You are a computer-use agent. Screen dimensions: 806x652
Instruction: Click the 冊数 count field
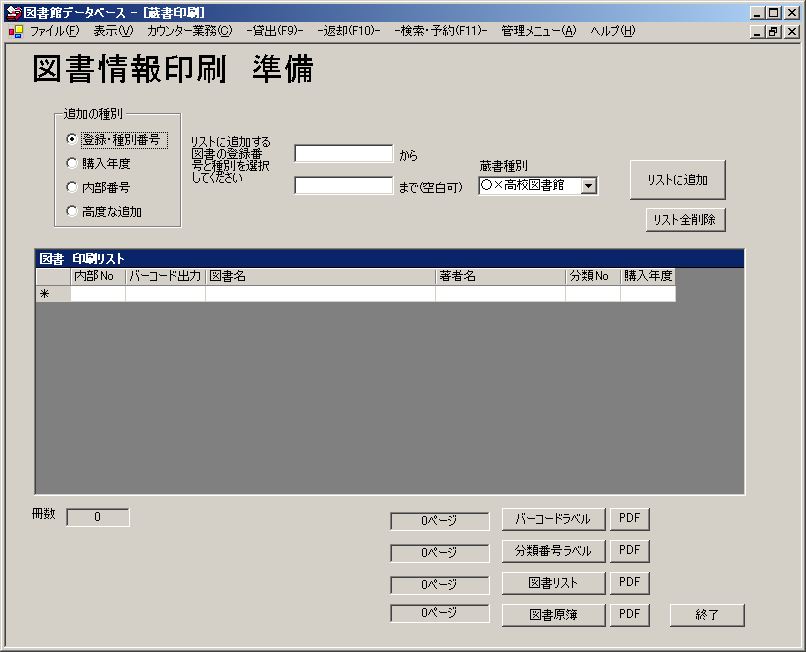point(98,517)
